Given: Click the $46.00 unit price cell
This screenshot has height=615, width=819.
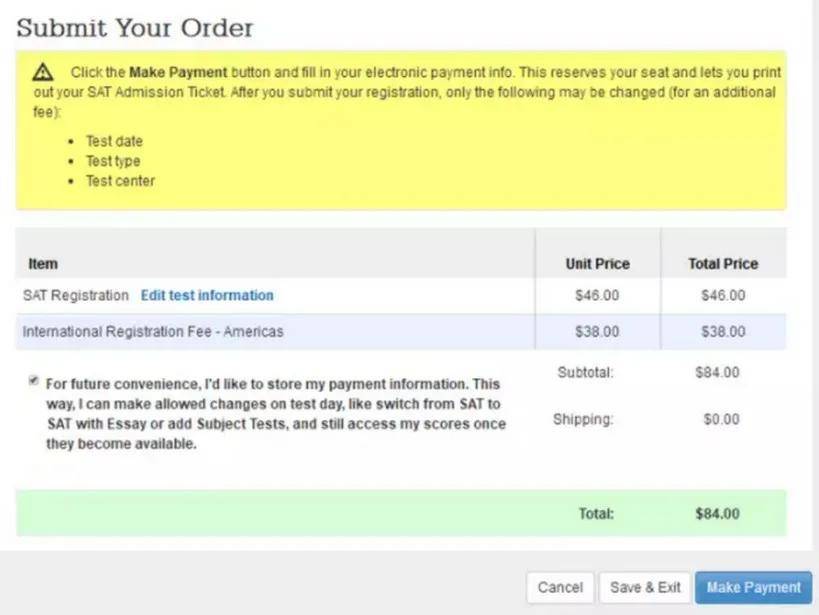Looking at the screenshot, I should click(597, 295).
